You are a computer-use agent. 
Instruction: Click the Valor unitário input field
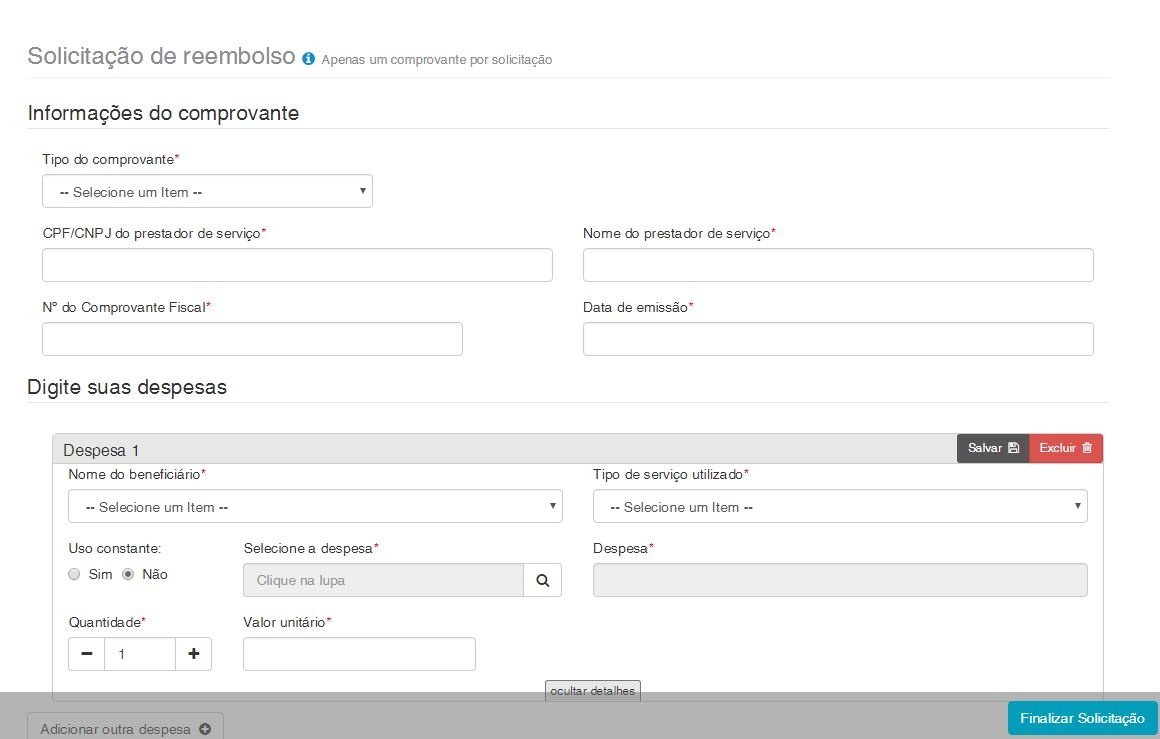359,654
